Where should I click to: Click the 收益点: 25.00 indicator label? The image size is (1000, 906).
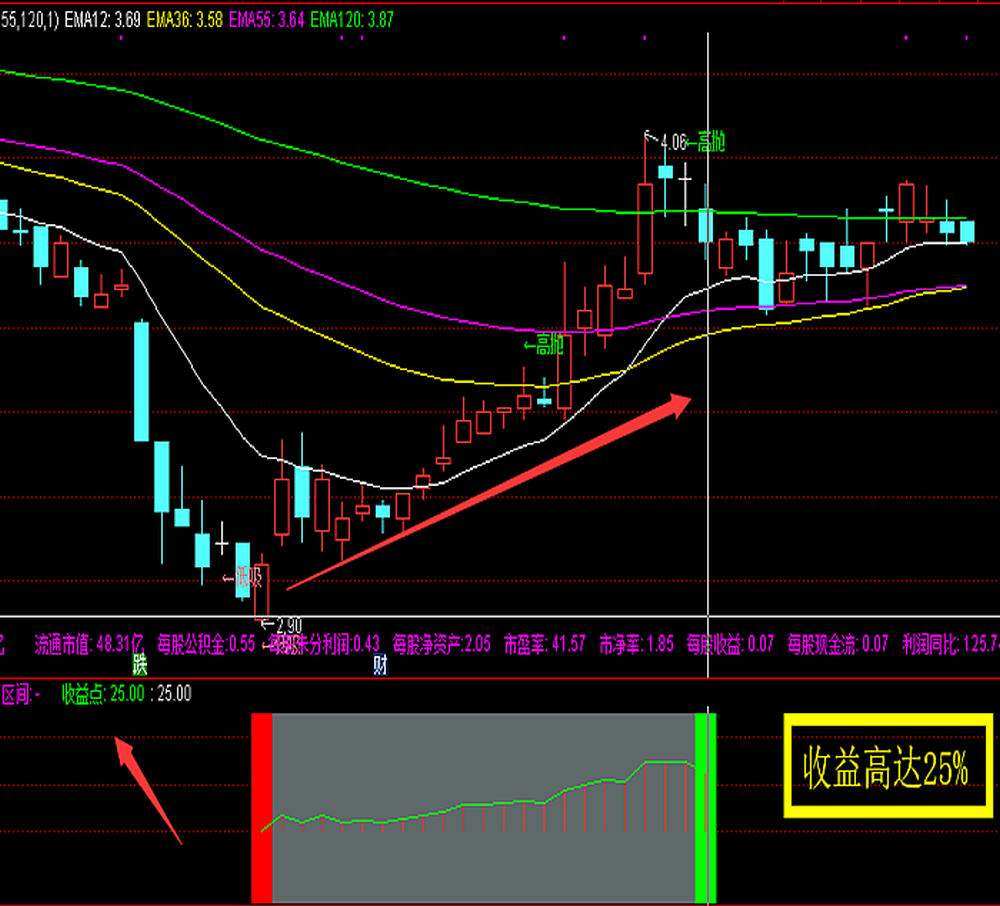click(x=103, y=693)
